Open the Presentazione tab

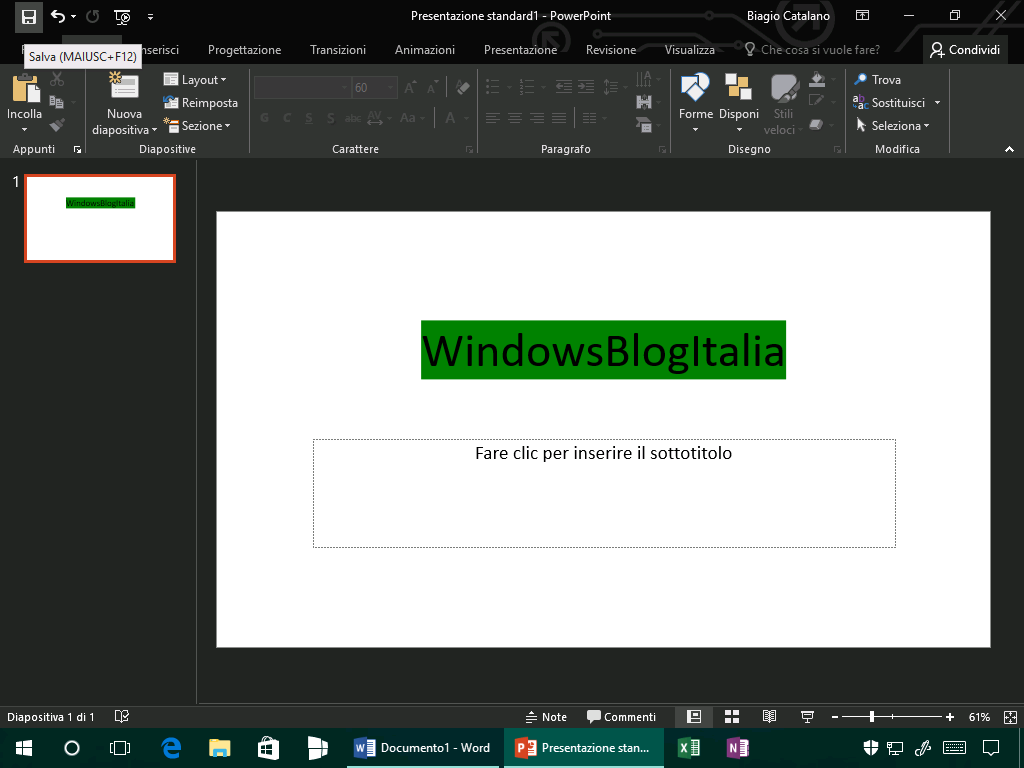pos(520,50)
